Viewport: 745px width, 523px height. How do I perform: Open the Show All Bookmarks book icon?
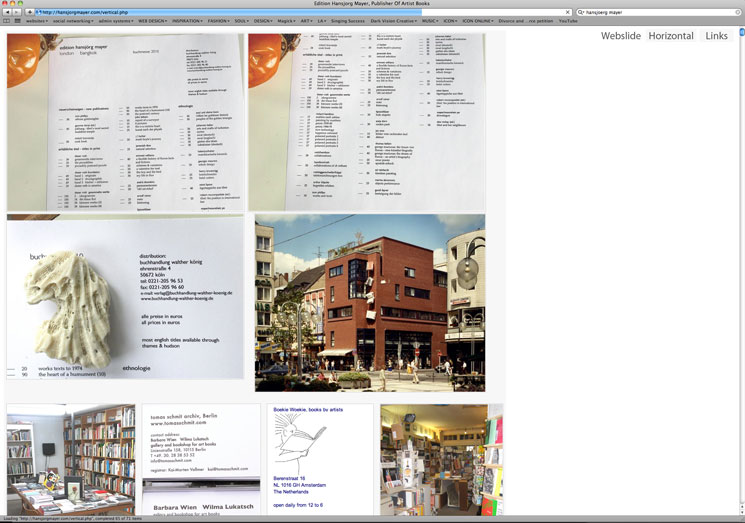pyautogui.click(x=7, y=20)
